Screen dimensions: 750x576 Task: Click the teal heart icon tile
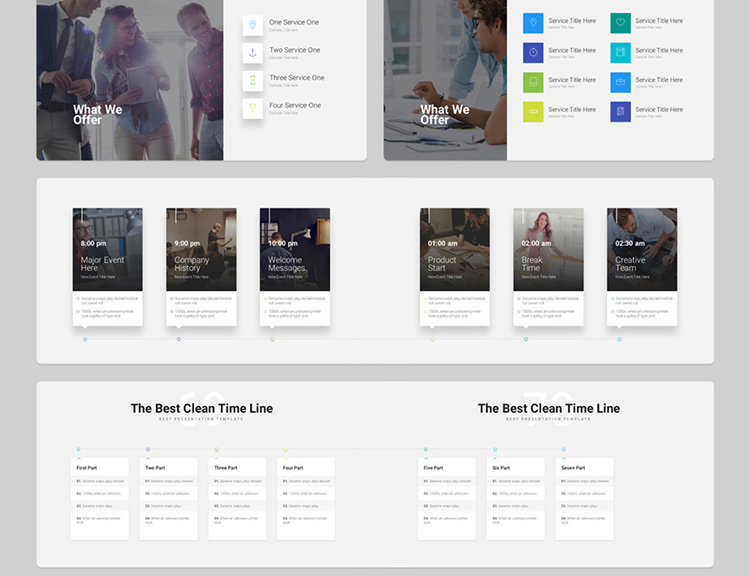(620, 23)
